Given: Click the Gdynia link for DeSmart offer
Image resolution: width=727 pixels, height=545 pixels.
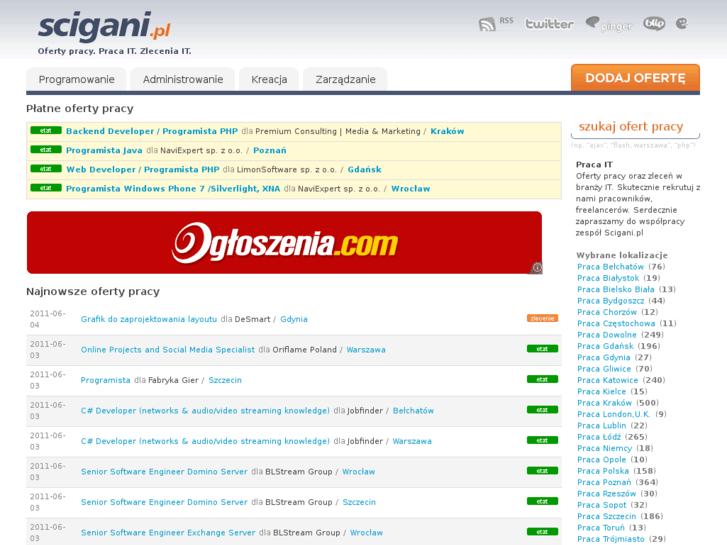Looking at the screenshot, I should tap(293, 319).
